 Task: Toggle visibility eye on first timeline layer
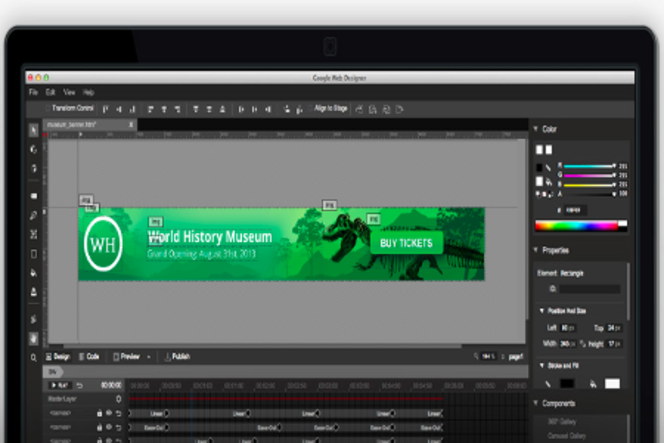108,413
